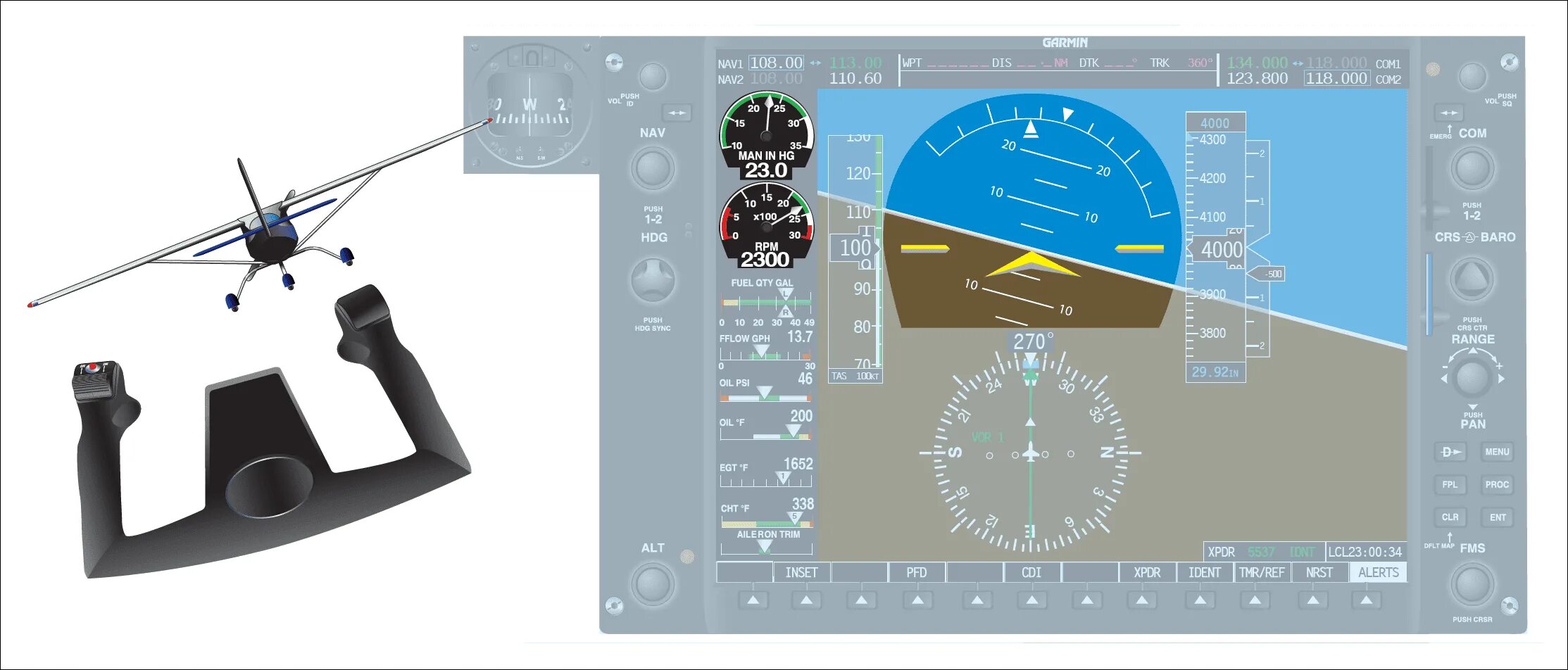This screenshot has height=670, width=1568.
Task: Click arrow key below ALERTS softkey
Action: click(x=1366, y=600)
